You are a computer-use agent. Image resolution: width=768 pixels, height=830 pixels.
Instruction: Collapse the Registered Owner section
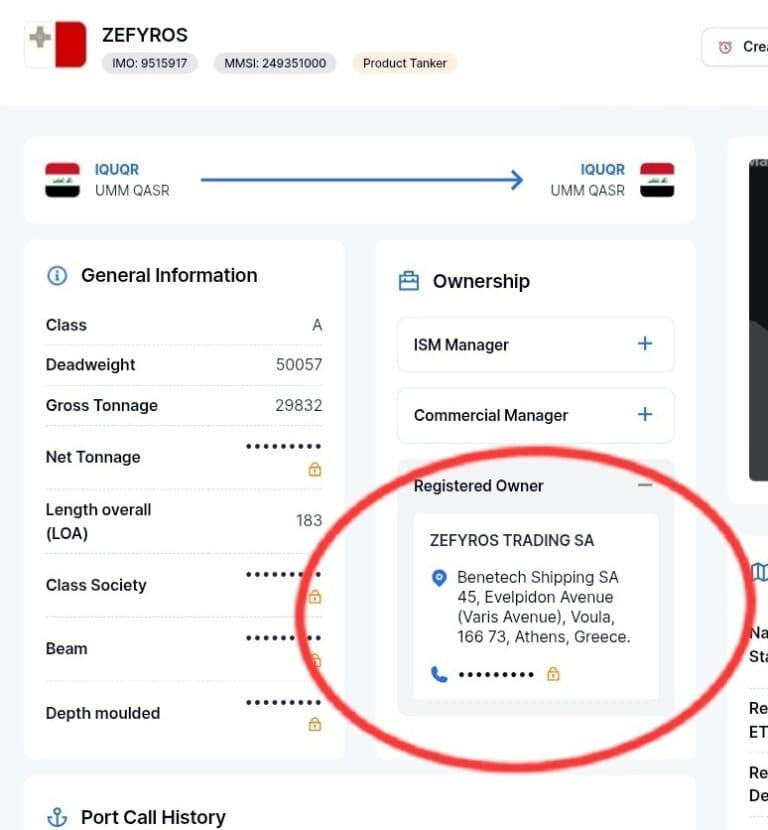pos(645,485)
